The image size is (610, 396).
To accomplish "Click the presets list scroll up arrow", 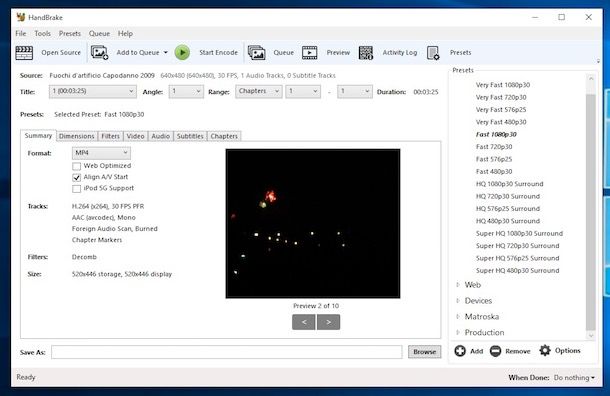I will (591, 79).
